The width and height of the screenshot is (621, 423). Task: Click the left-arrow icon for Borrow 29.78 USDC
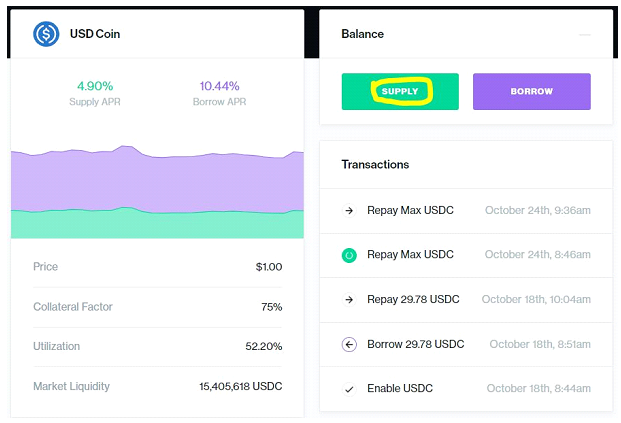click(x=349, y=345)
